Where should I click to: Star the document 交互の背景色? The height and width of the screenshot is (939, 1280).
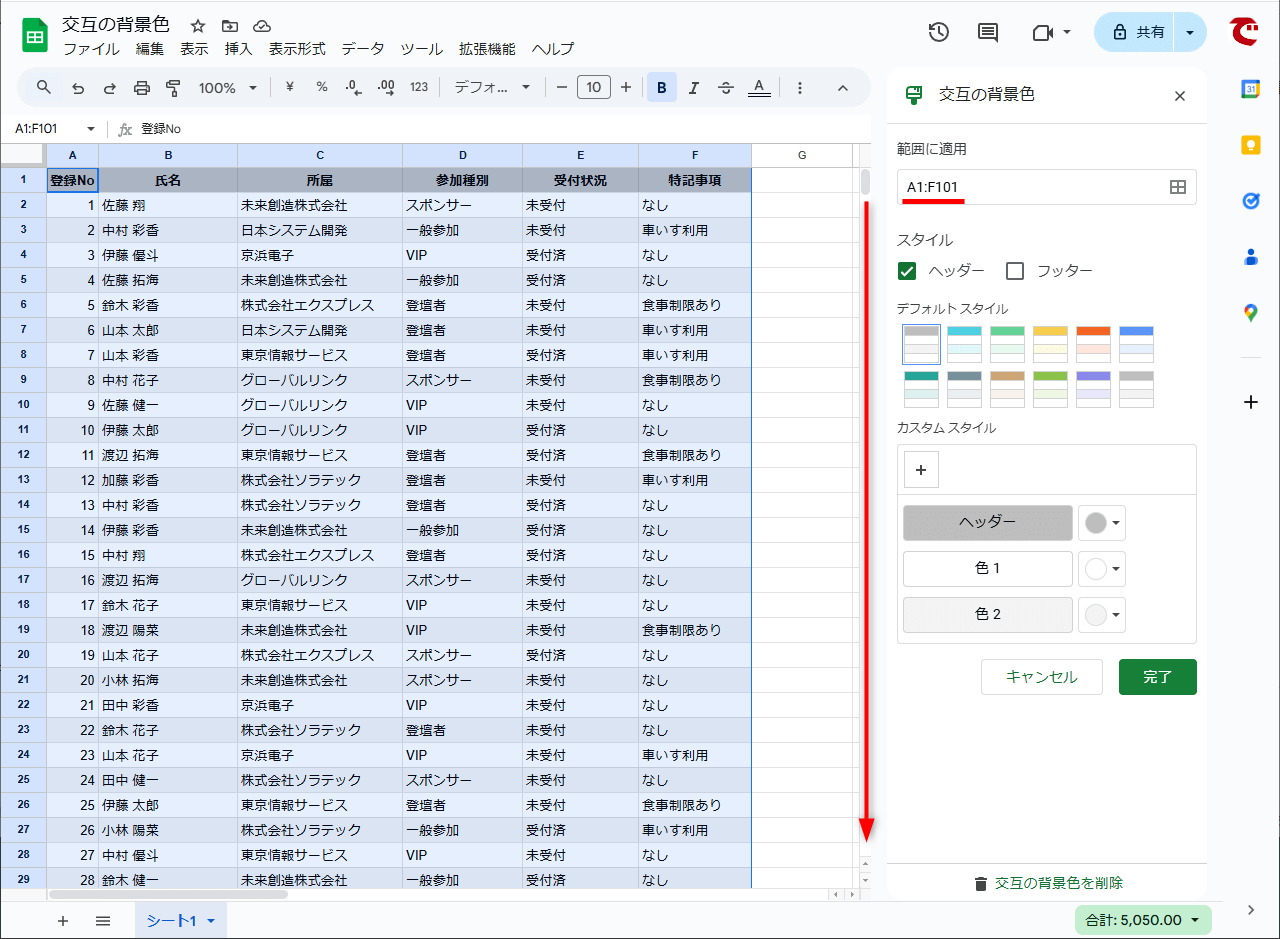pyautogui.click(x=198, y=26)
